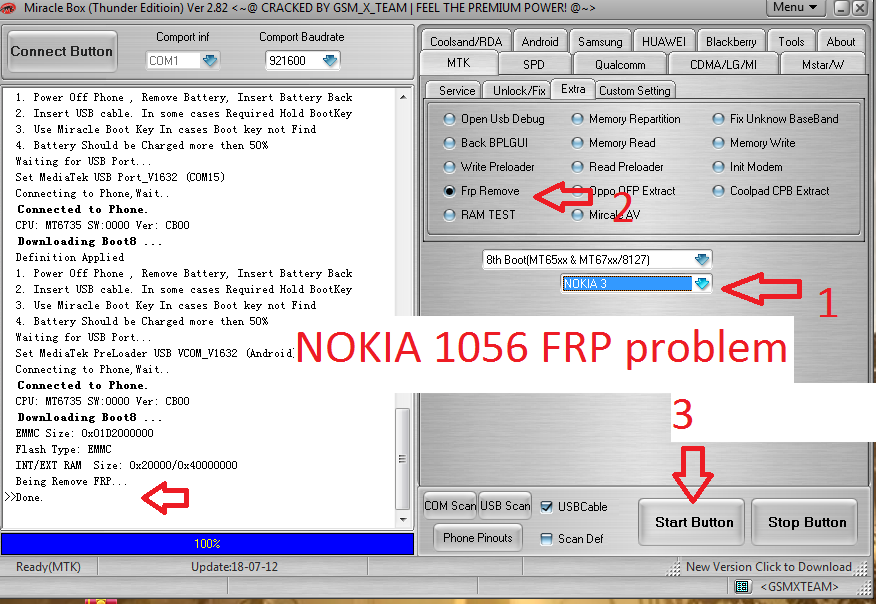The width and height of the screenshot is (876, 614).
Task: Switch to the CDMA/LG/MI tab
Action: [723, 65]
